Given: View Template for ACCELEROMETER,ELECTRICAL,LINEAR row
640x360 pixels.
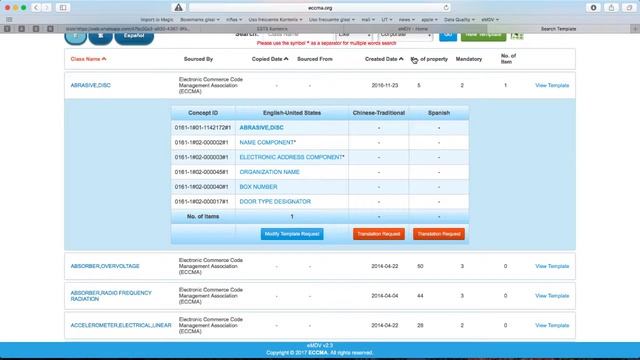Looking at the screenshot, I should (x=552, y=325).
